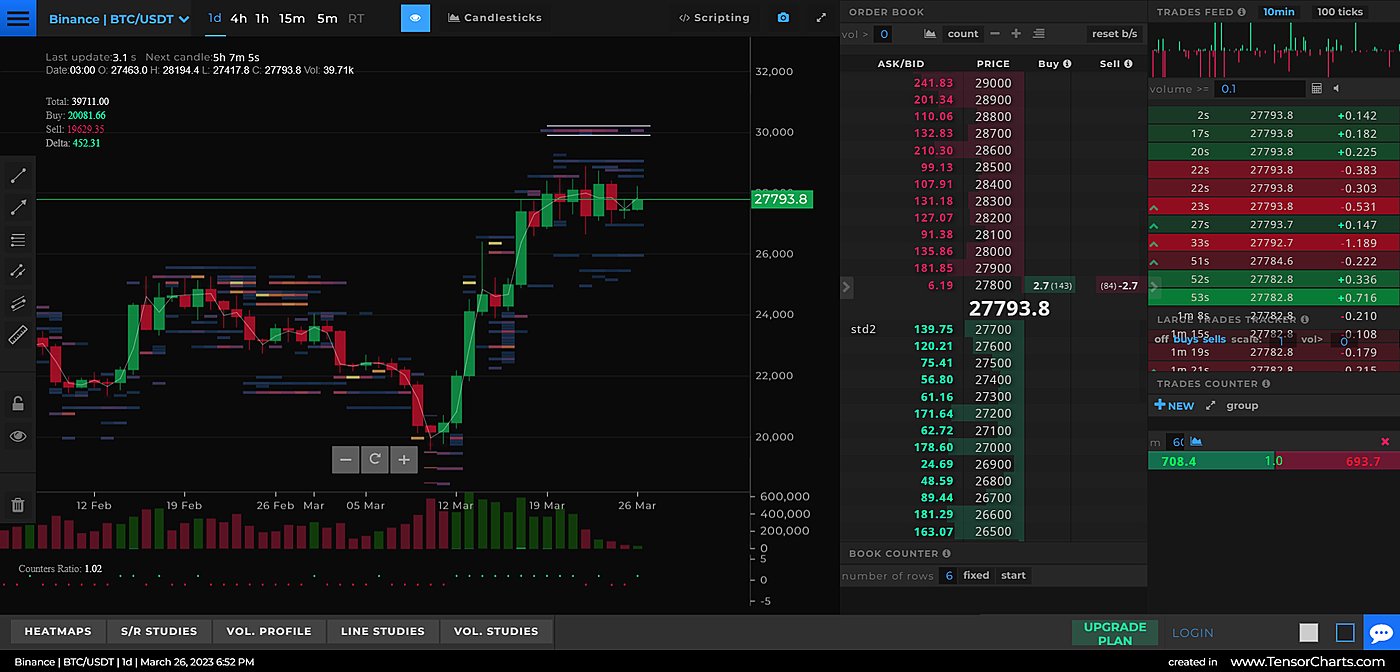This screenshot has height=672, width=1400.
Task: Switch to 5m timeframe
Action: [x=327, y=18]
